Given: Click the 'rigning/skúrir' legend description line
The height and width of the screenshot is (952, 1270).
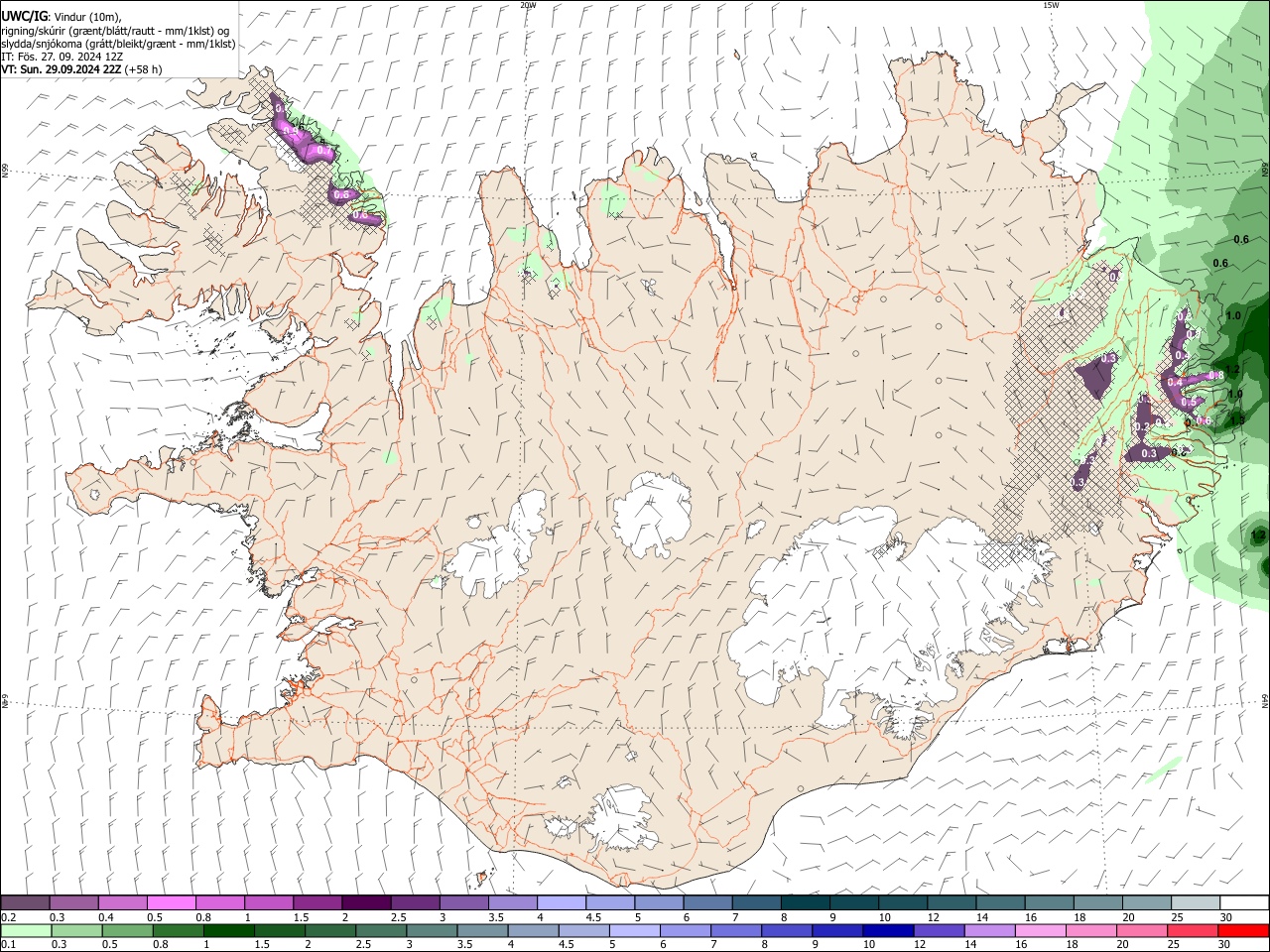Looking at the screenshot, I should click(x=117, y=31).
